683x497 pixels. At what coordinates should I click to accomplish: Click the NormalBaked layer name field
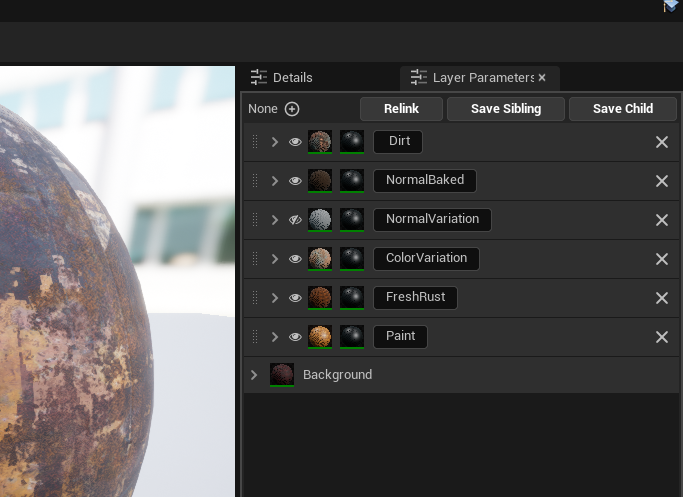click(425, 180)
